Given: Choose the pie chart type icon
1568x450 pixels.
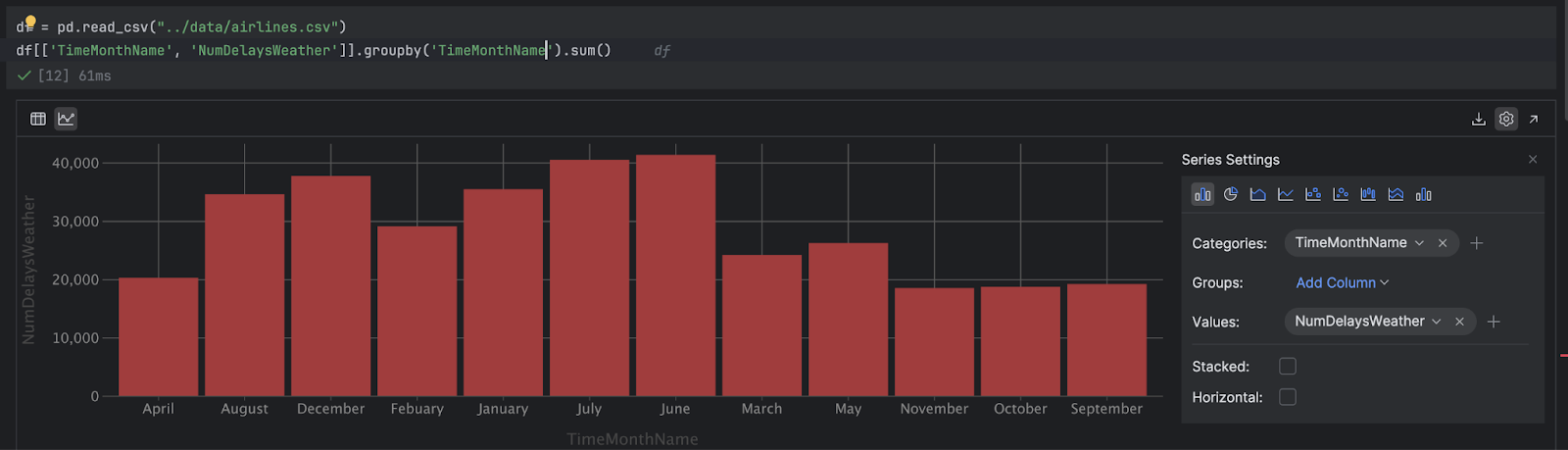Looking at the screenshot, I should pos(1231,194).
